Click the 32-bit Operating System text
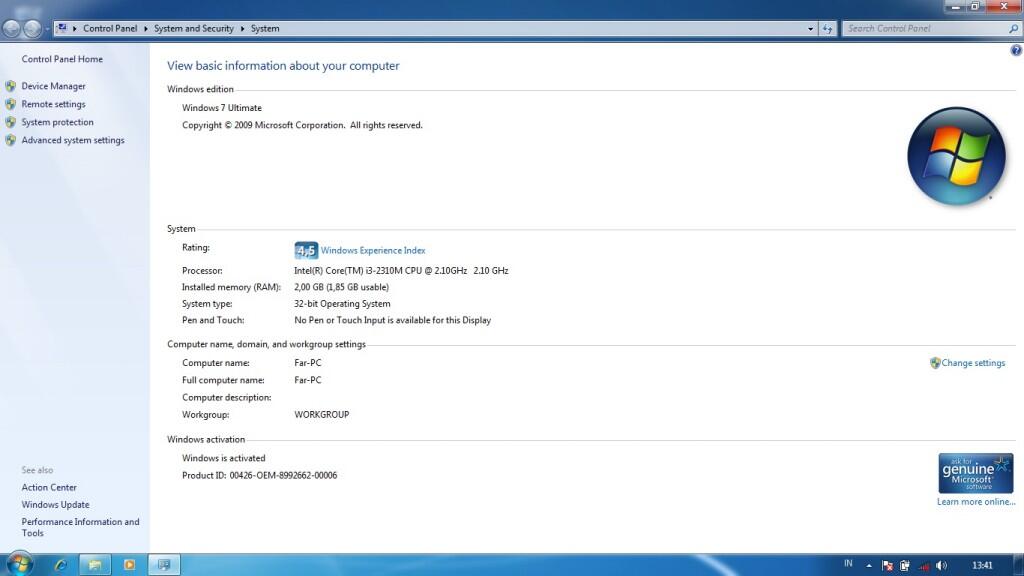The width and height of the screenshot is (1024, 576). (x=342, y=304)
